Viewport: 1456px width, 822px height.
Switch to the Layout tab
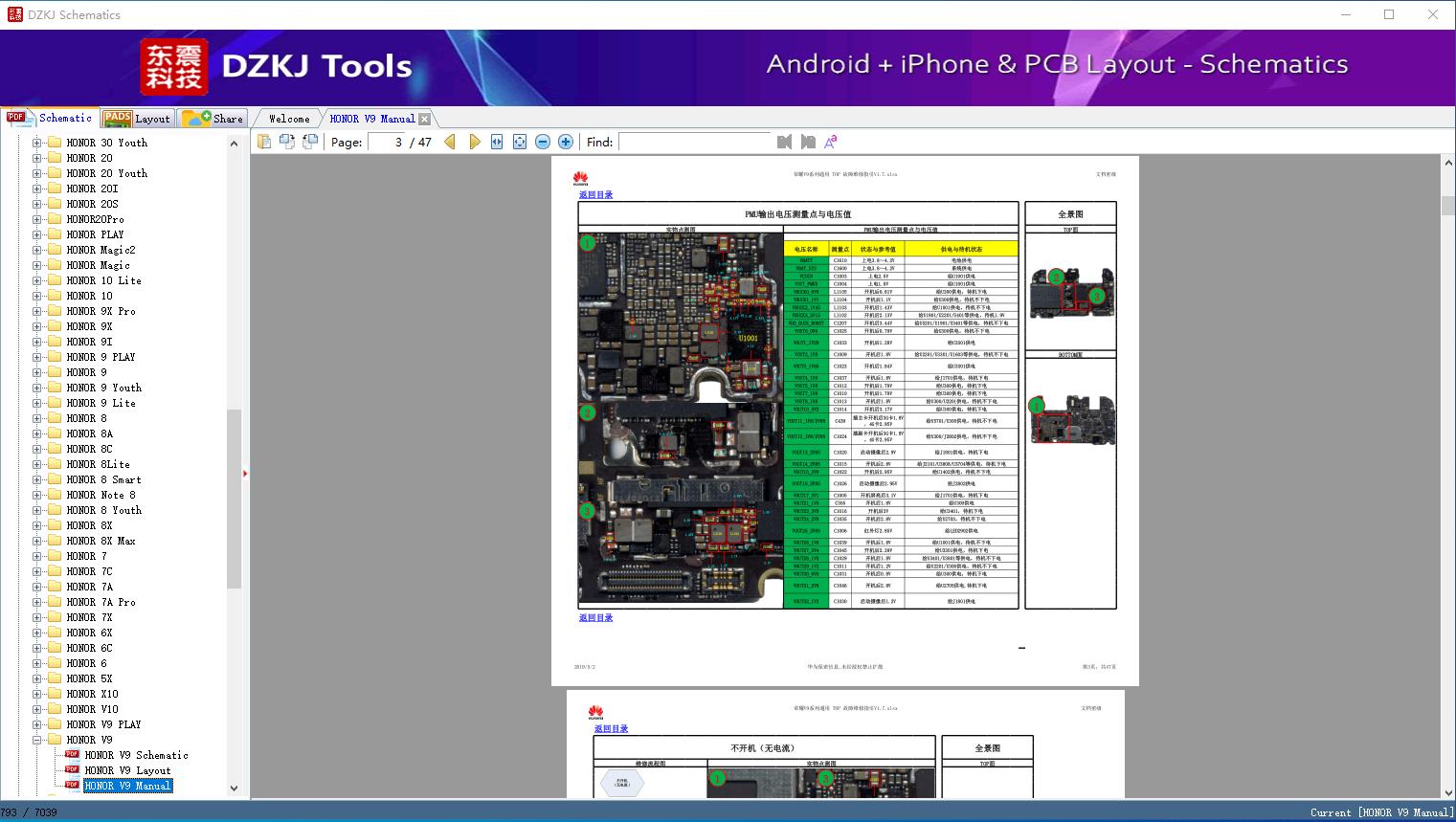pyautogui.click(x=138, y=119)
